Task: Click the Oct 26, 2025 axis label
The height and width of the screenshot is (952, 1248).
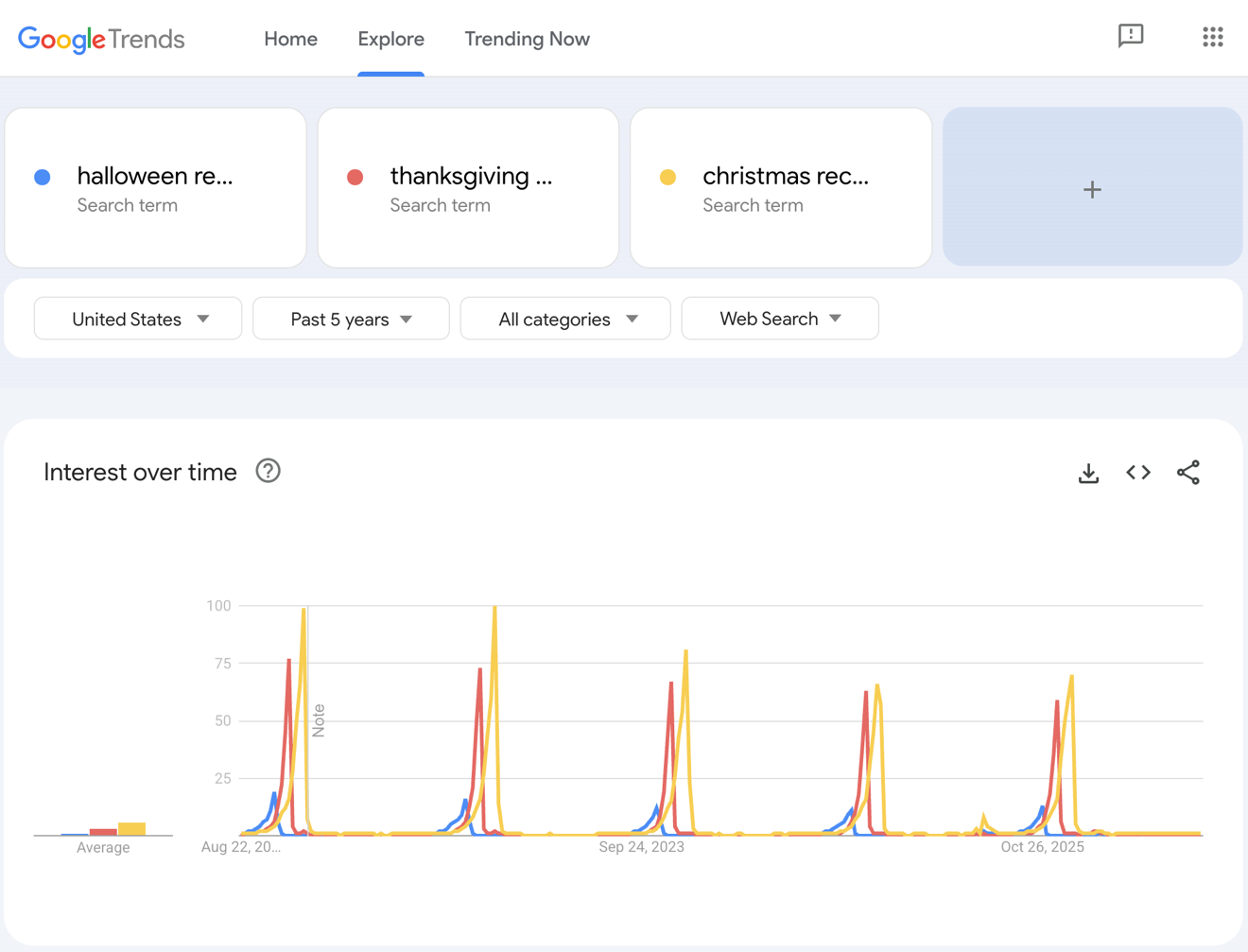Action: click(1043, 847)
